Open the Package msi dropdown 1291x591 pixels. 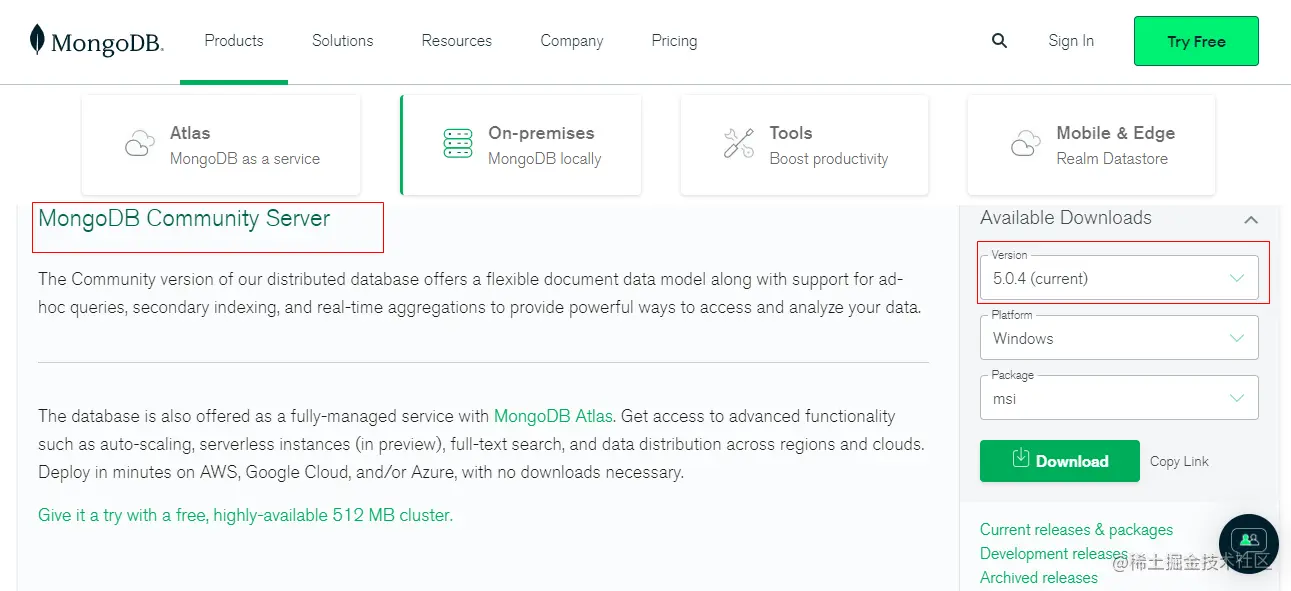(x=1118, y=398)
